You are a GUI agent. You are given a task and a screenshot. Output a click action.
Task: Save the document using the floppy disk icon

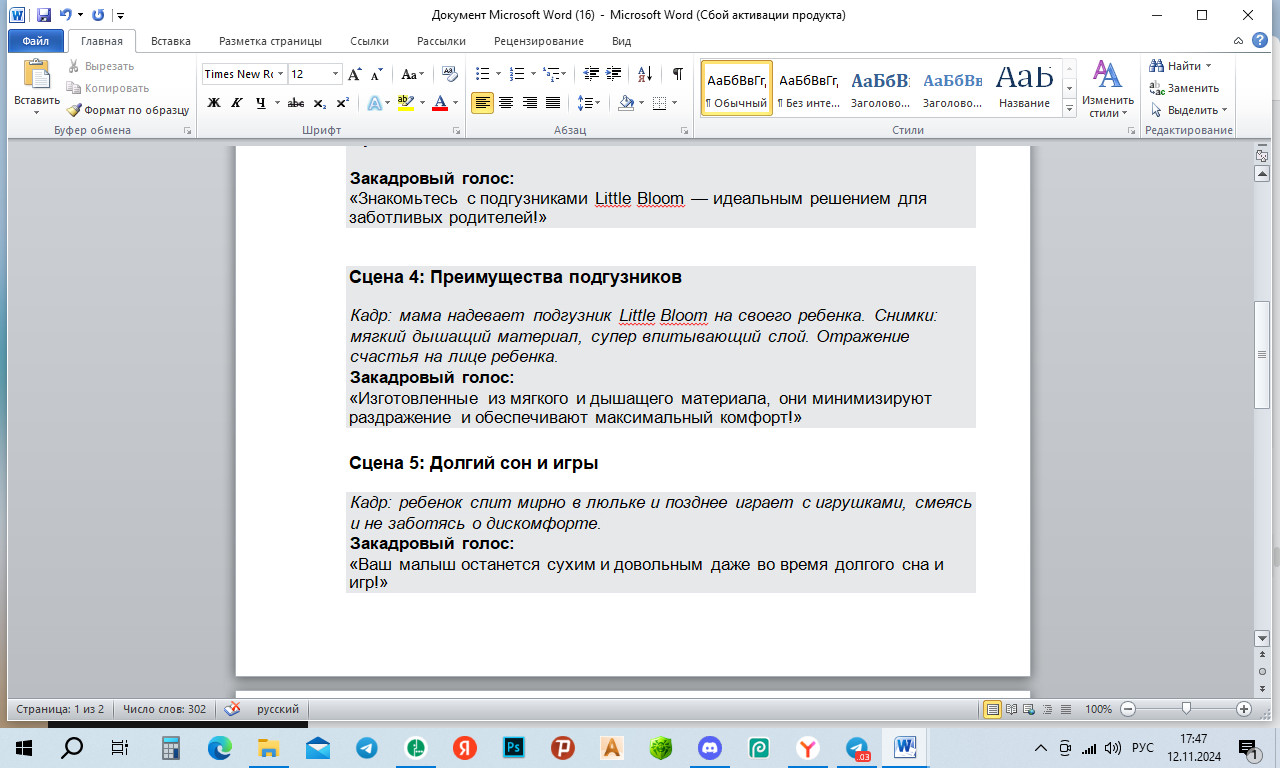(44, 15)
